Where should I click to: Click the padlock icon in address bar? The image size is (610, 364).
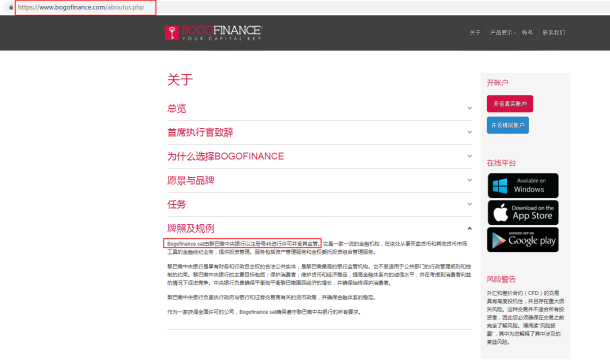pyautogui.click(x=11, y=7)
